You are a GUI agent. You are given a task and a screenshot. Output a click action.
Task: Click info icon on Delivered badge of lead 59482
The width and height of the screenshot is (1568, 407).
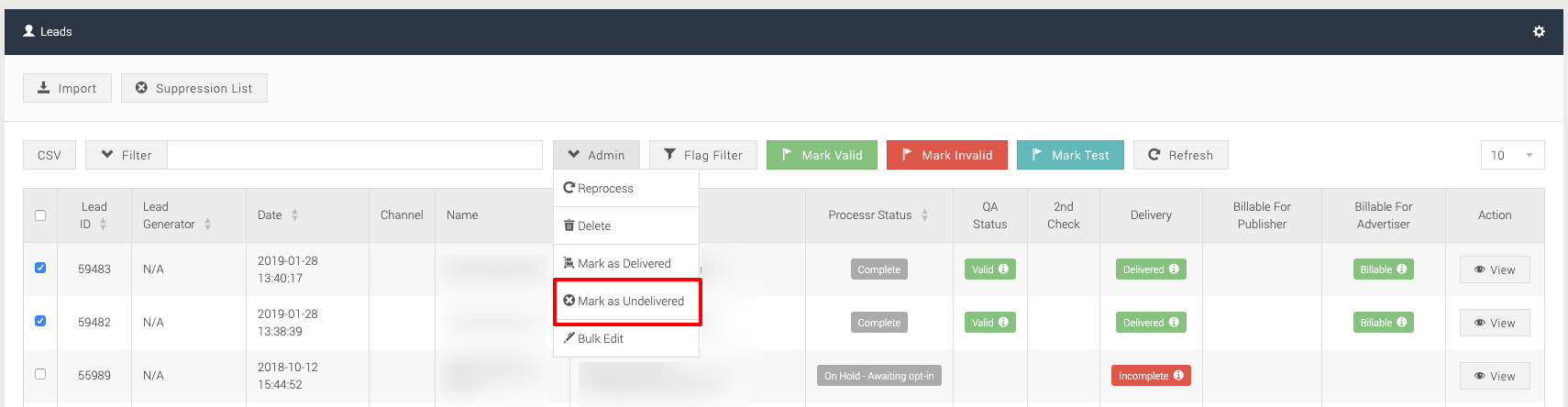(1174, 322)
